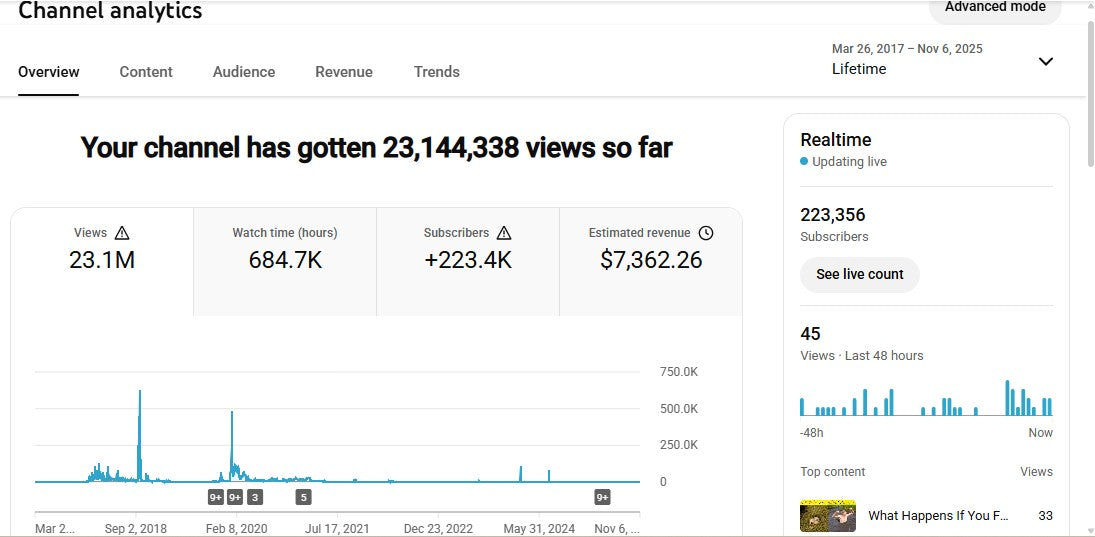The image size is (1095, 537).
Task: Click the chart marker labeled 3
Action: 255,497
